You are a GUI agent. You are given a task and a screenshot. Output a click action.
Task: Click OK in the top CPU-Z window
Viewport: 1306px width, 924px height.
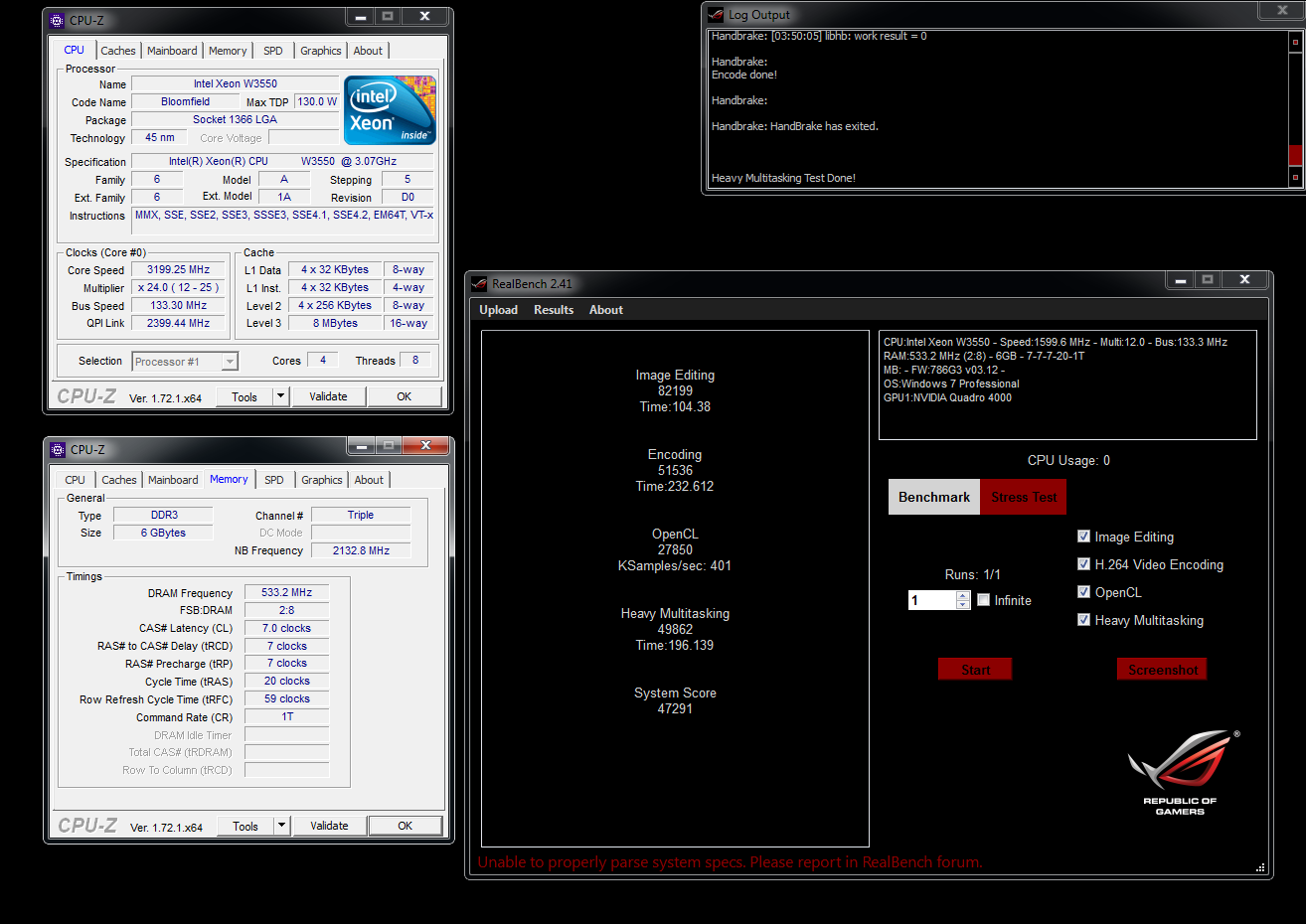point(405,396)
